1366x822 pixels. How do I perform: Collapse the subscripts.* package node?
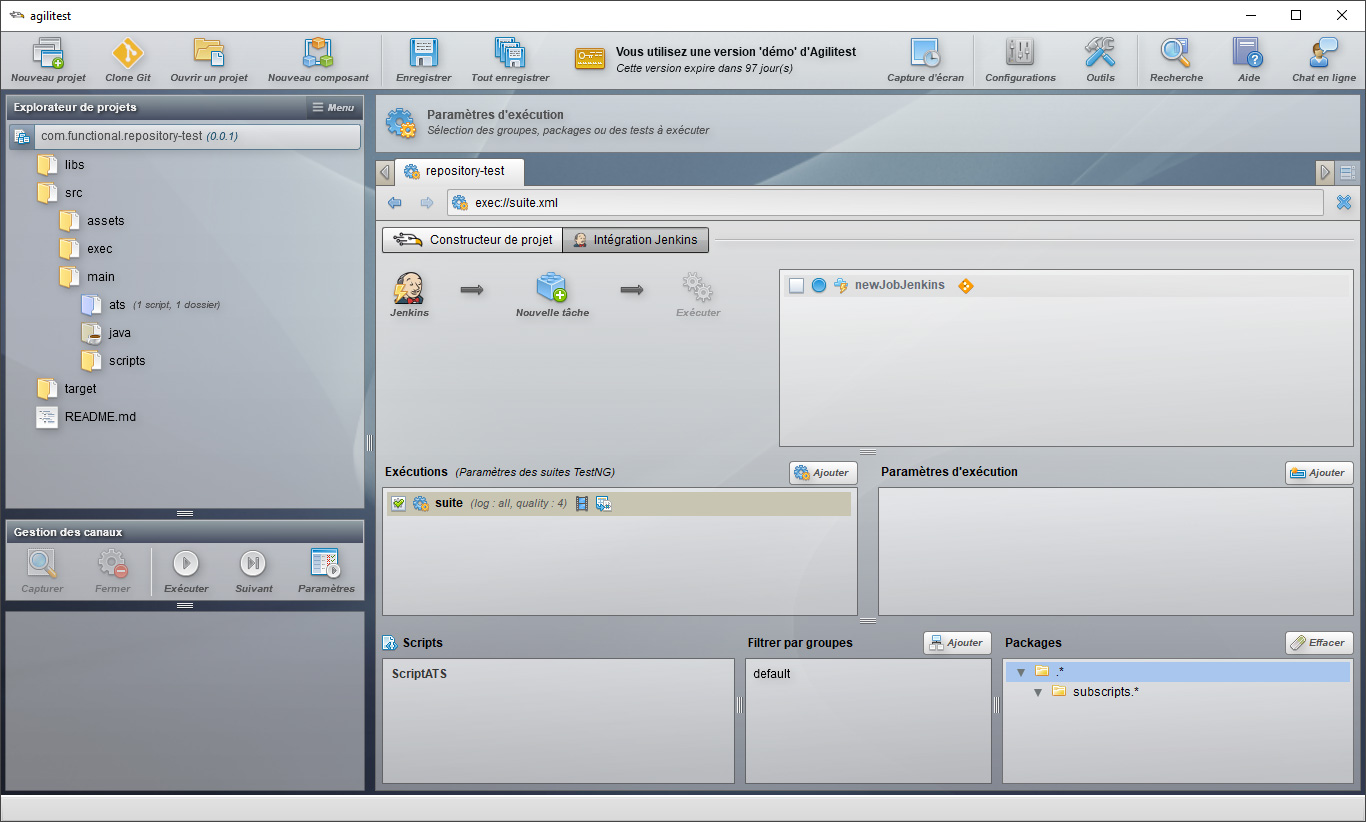[x=1038, y=692]
